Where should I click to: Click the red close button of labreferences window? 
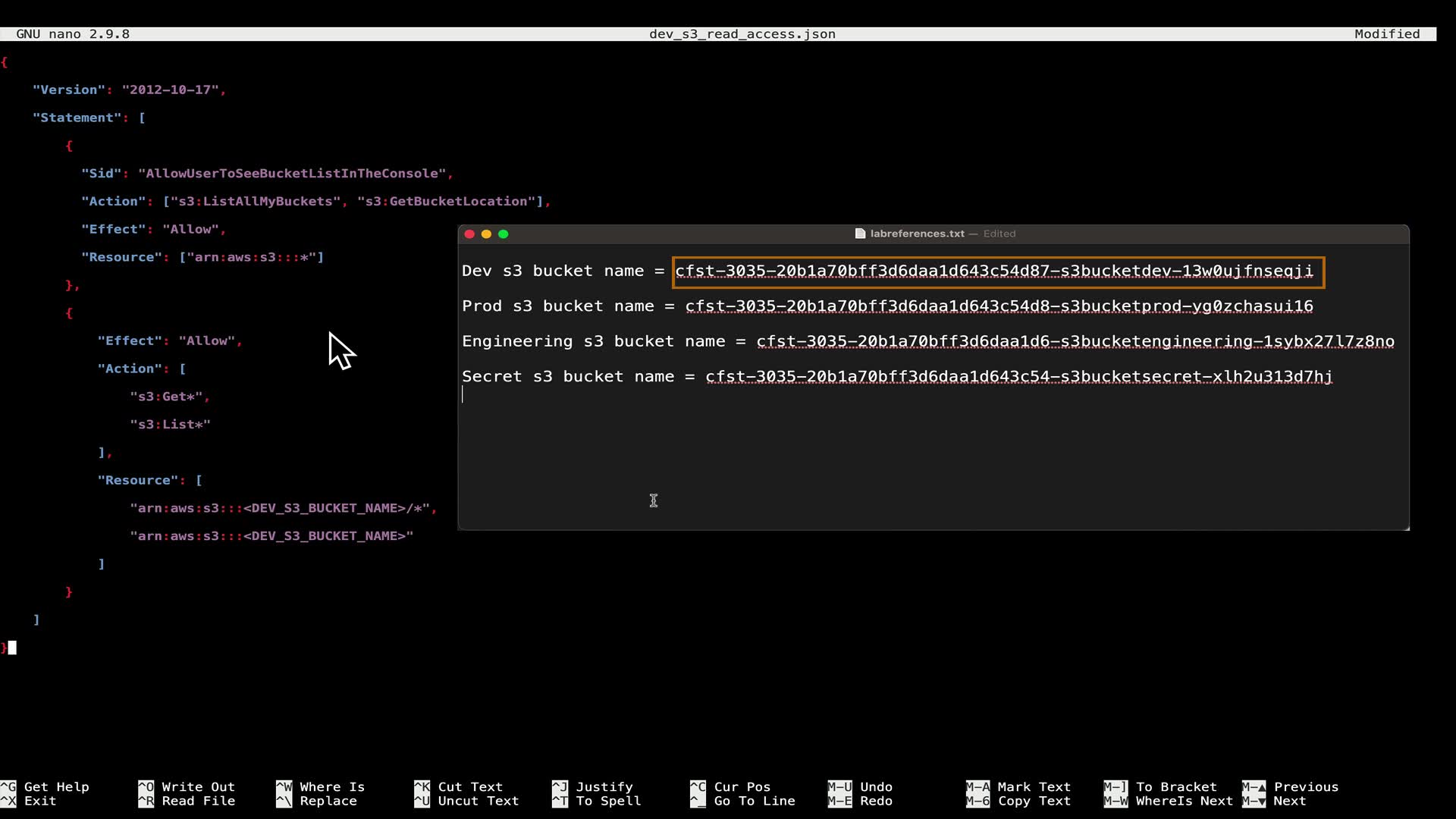pyautogui.click(x=469, y=234)
